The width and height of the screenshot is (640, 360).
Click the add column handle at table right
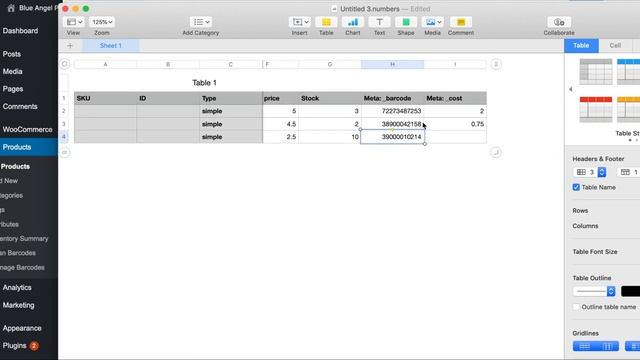(x=496, y=64)
